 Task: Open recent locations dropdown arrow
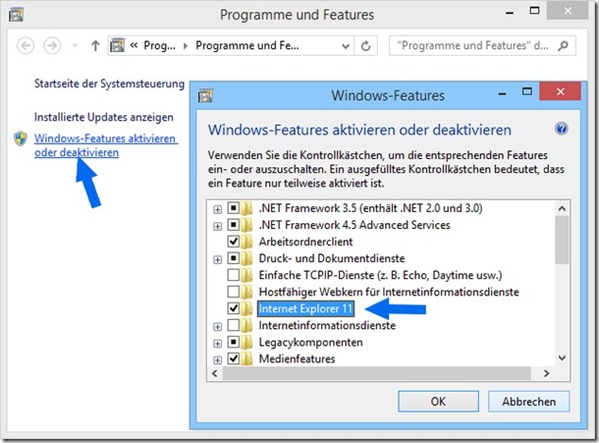(75, 46)
